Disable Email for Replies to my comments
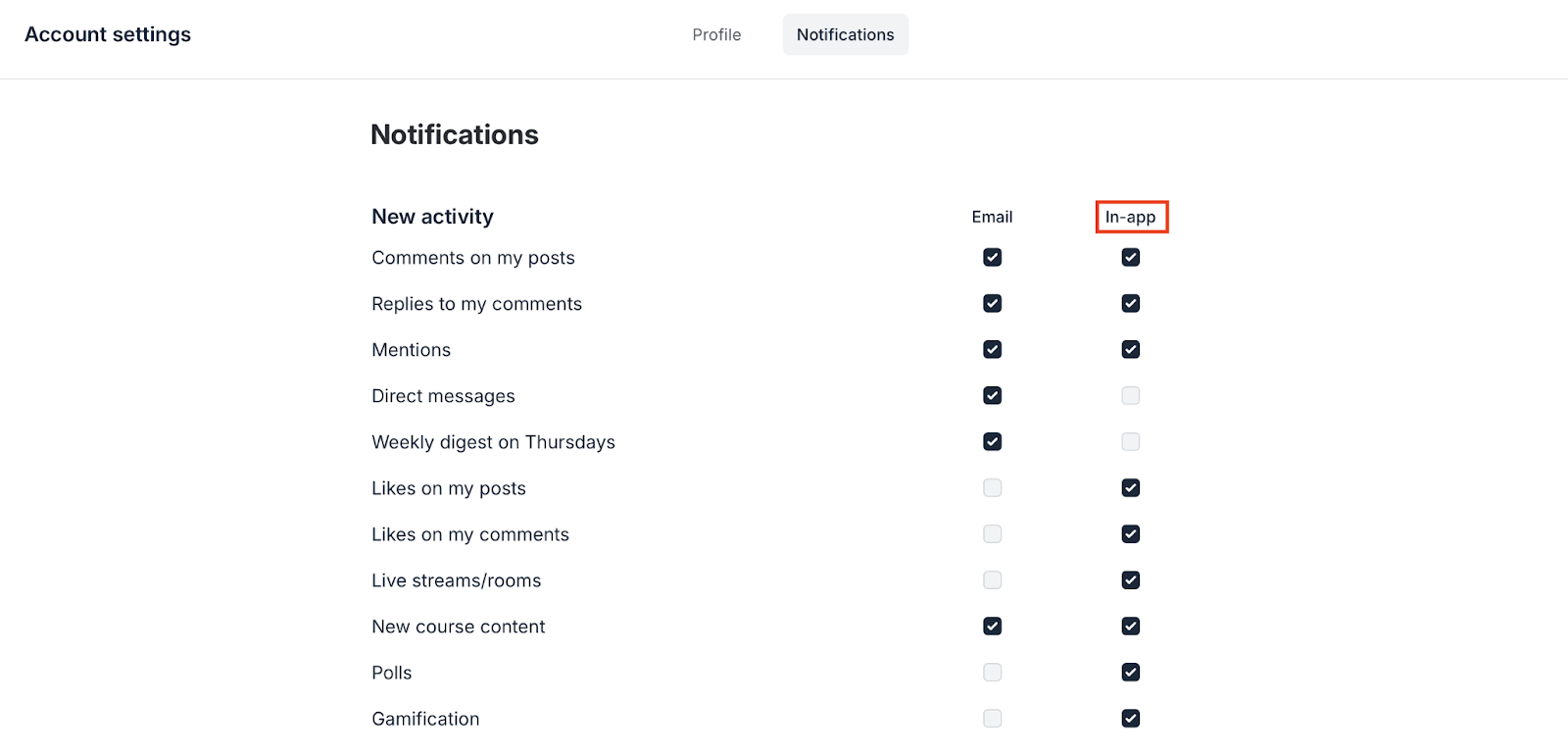Viewport: 1568px width, 754px height. [992, 303]
